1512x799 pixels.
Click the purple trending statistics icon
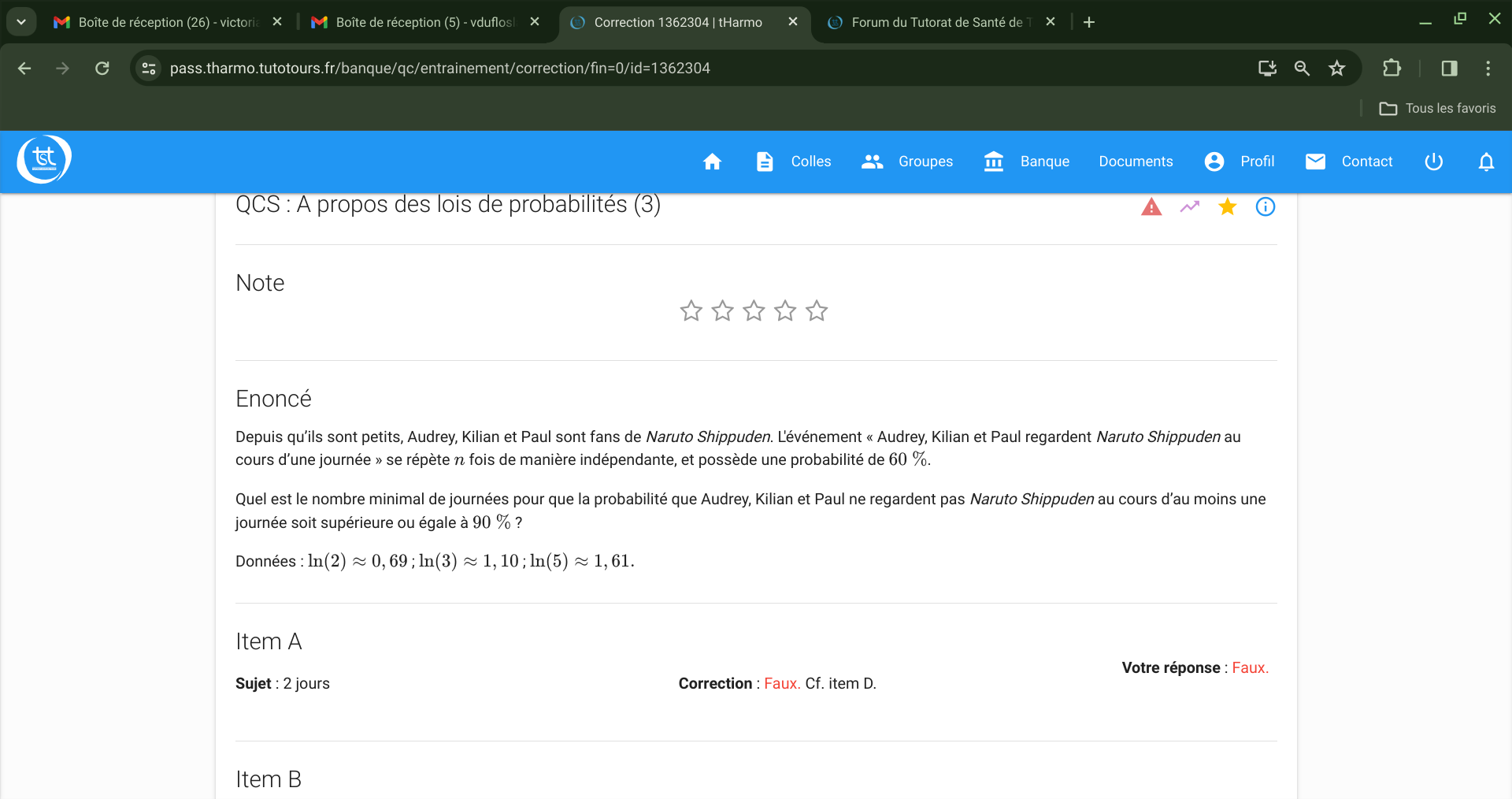coord(1190,206)
